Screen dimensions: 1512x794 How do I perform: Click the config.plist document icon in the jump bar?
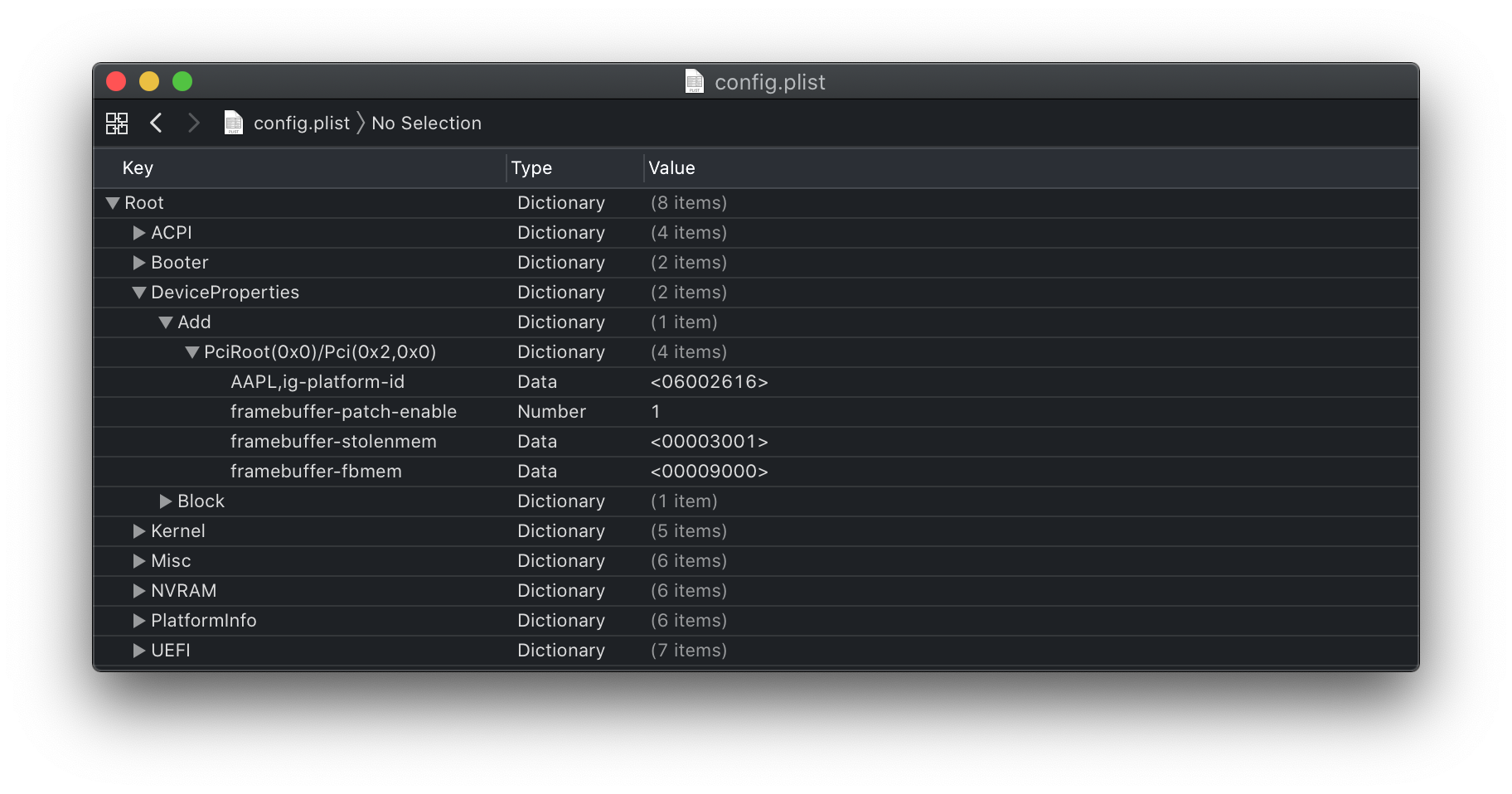(x=235, y=123)
